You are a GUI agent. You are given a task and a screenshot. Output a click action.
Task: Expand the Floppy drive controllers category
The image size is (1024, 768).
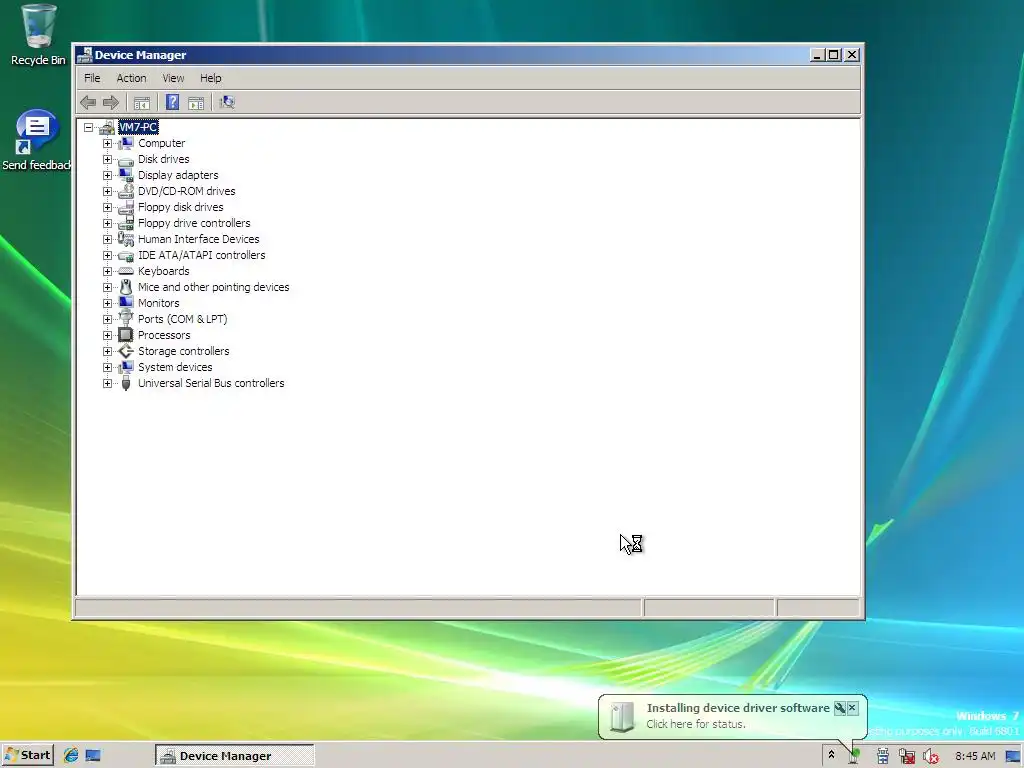click(107, 223)
